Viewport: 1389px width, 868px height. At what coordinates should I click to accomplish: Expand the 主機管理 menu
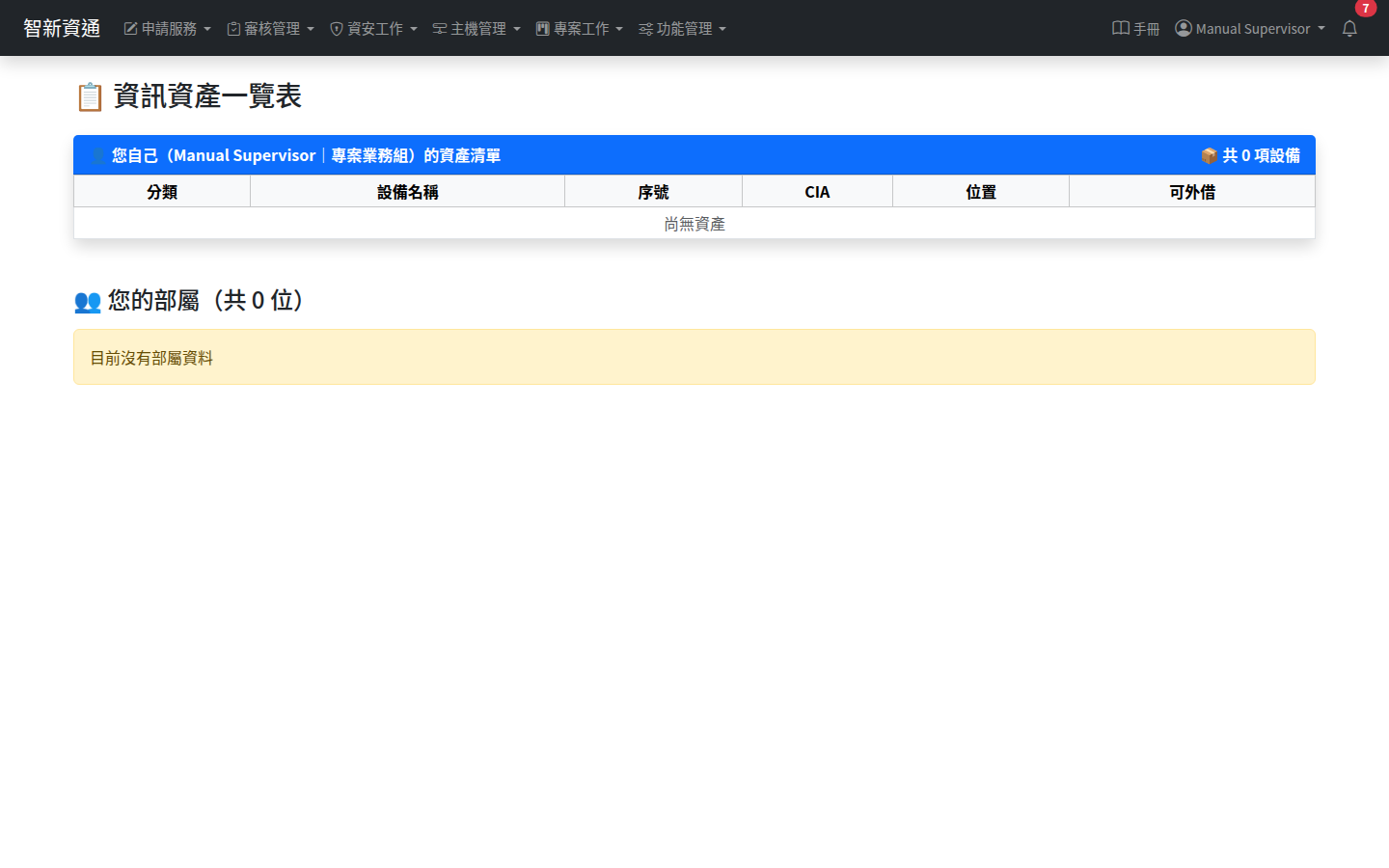click(477, 29)
